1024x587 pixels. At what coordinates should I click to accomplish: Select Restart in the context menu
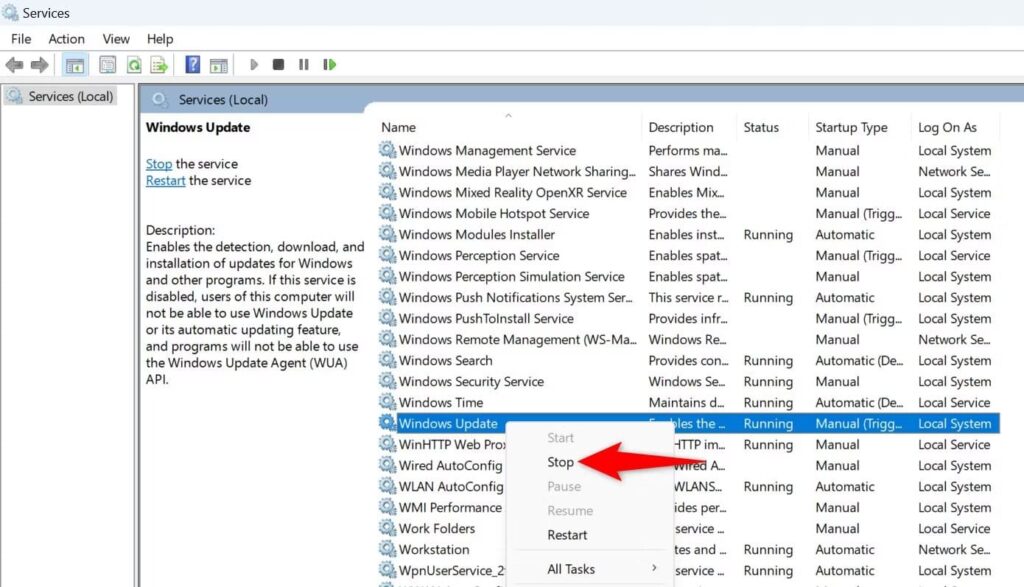coord(567,535)
